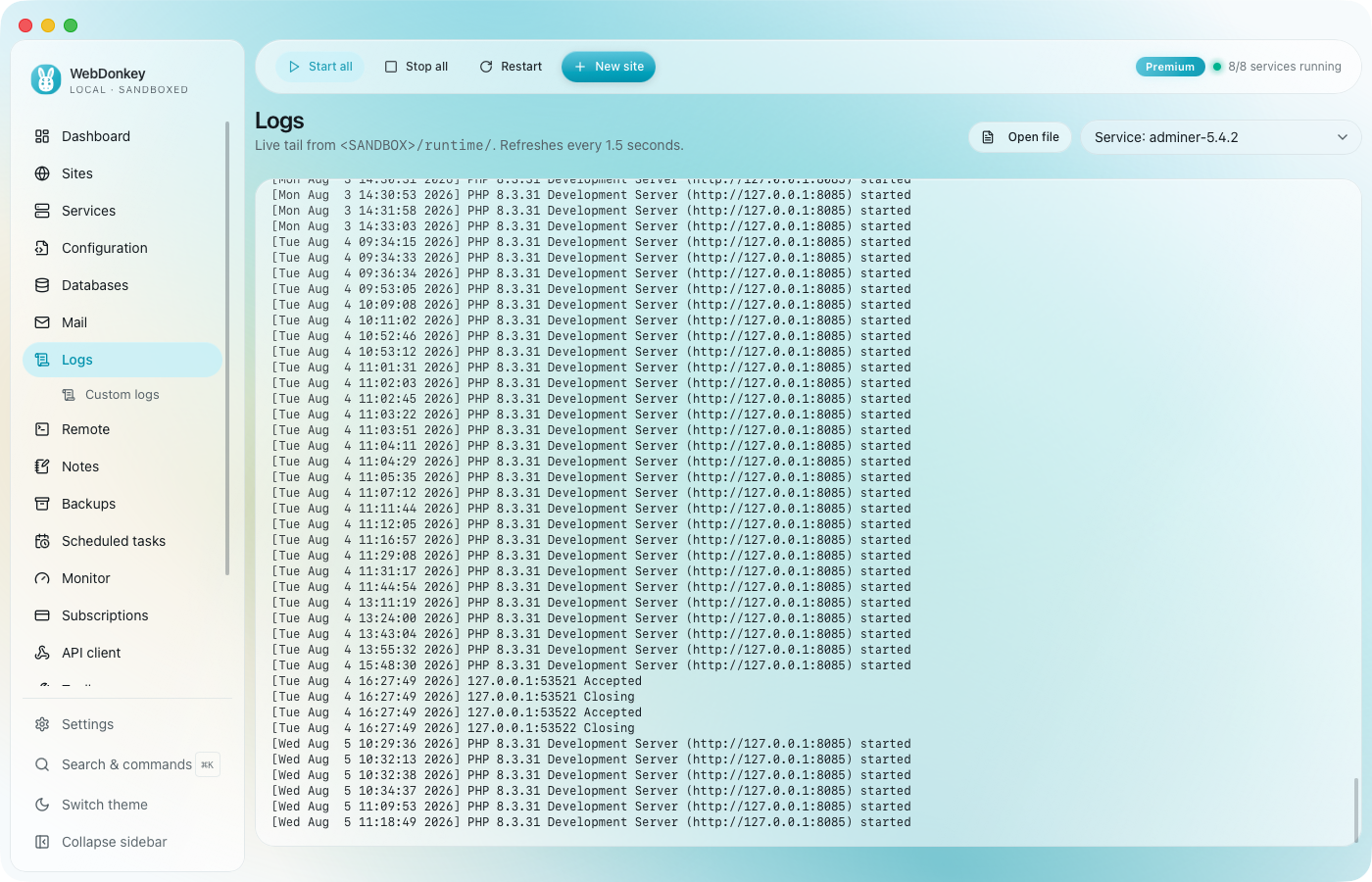This screenshot has width=1372, height=882.
Task: Click the Switch theme moon icon
Action: click(42, 805)
